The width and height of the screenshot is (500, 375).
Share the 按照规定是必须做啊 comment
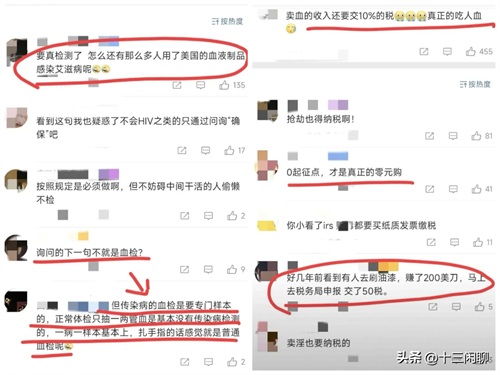(184, 216)
